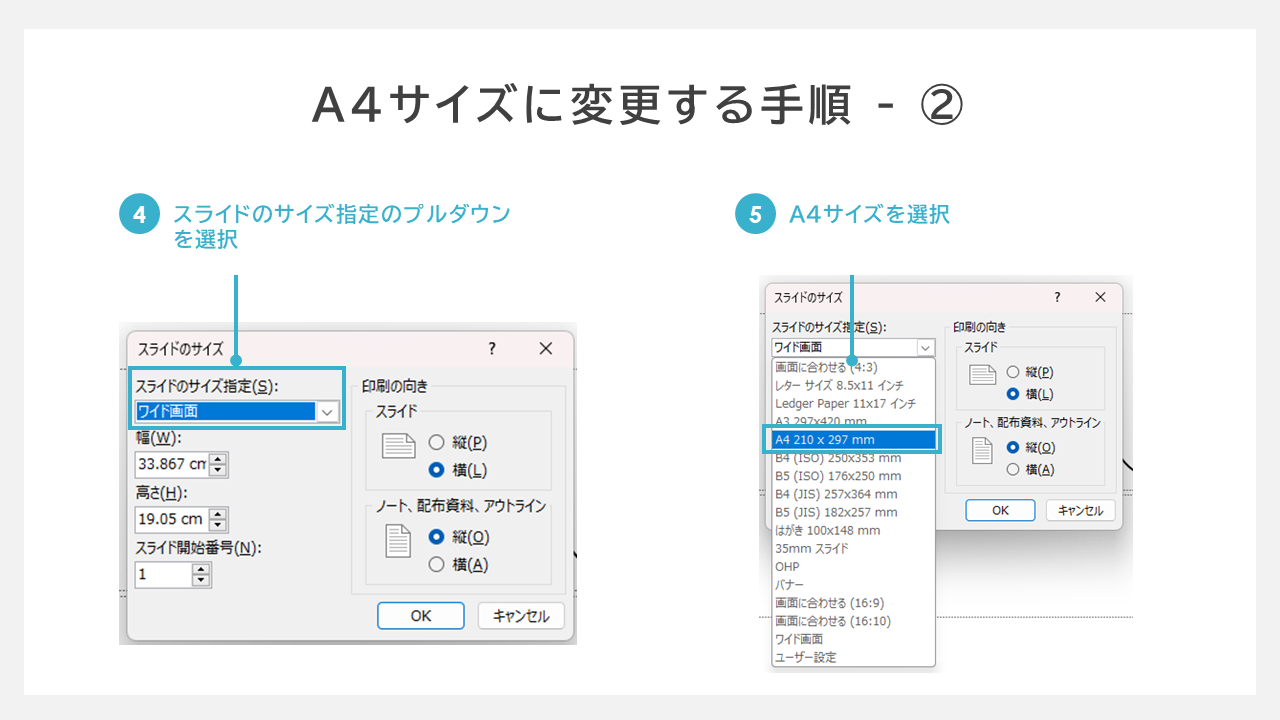
Task: Choose ワイド画面 entry in the open list
Action: 853,639
